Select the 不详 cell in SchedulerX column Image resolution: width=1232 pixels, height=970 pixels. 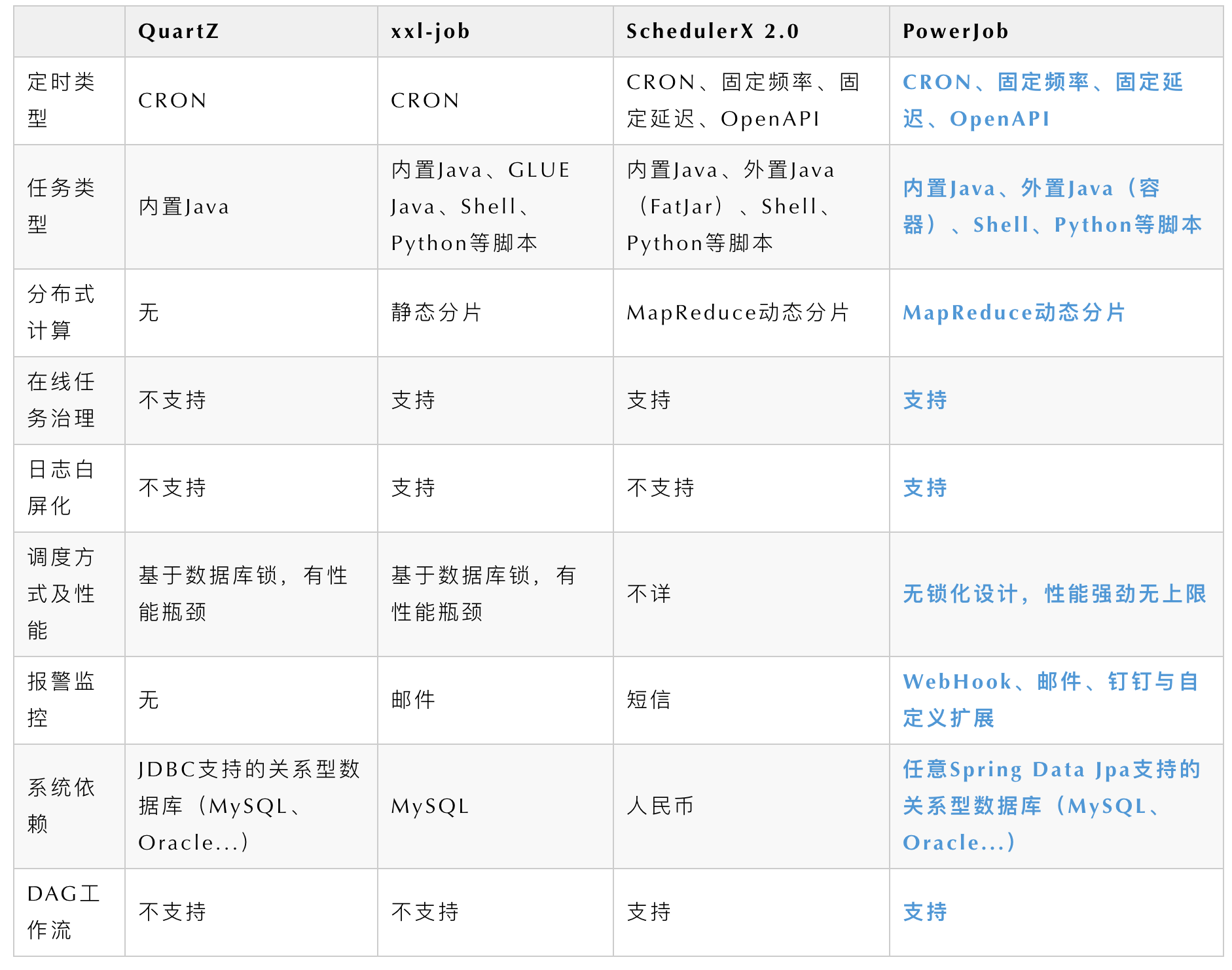tap(649, 594)
